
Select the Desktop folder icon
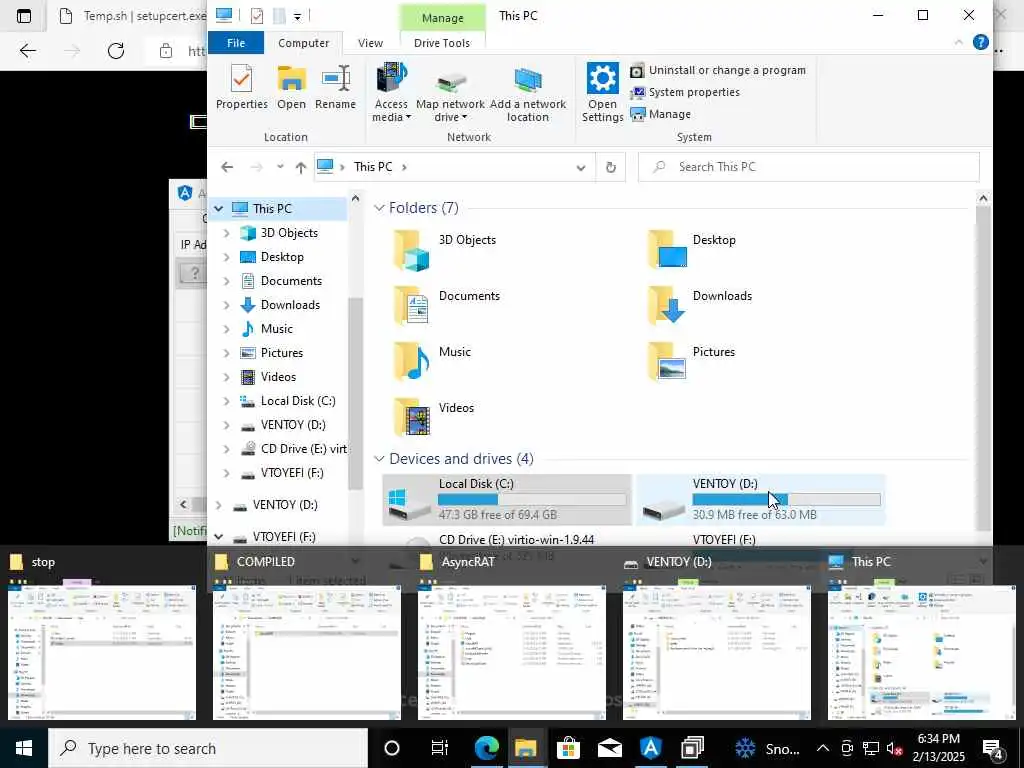click(x=665, y=249)
